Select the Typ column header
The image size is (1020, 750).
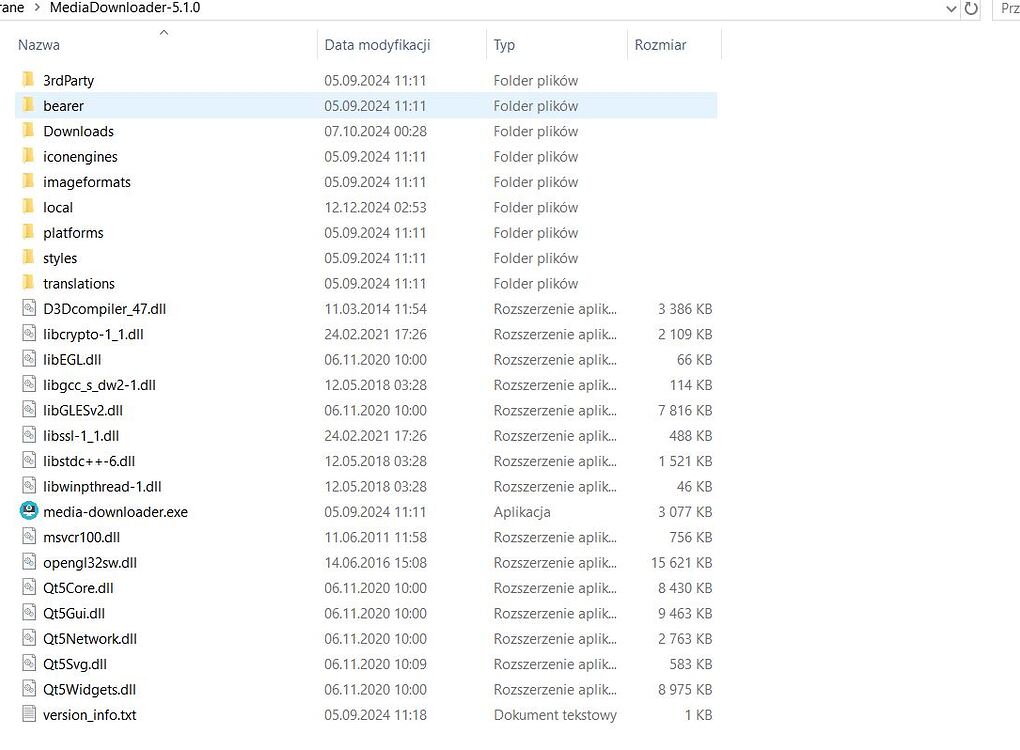pos(505,44)
